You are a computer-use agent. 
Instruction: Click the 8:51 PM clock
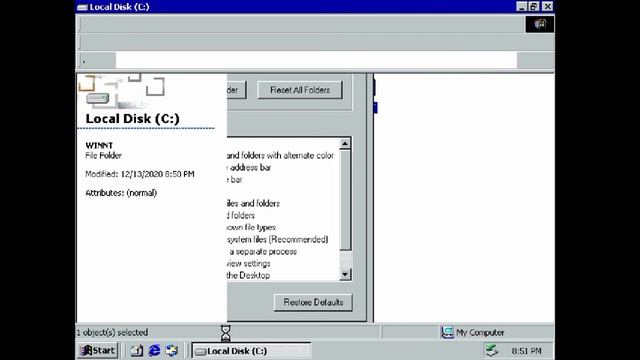(x=527, y=351)
